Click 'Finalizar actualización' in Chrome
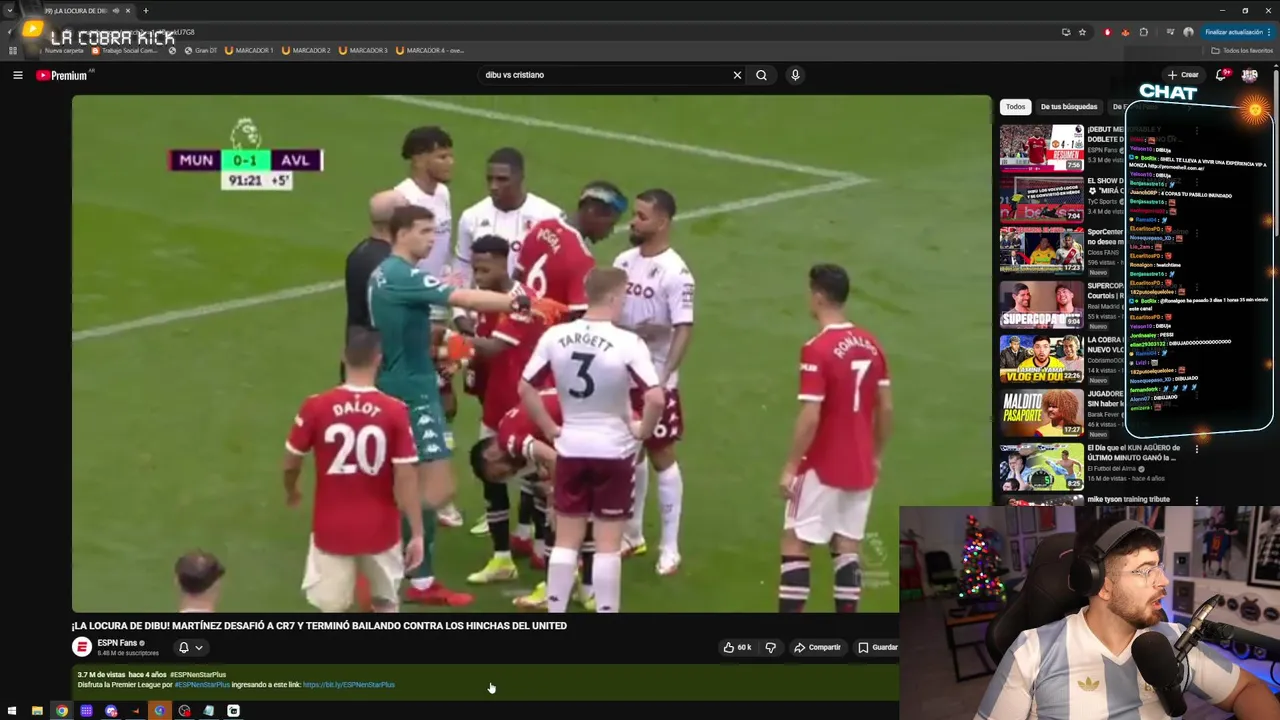Image resolution: width=1280 pixels, height=720 pixels. (1237, 32)
